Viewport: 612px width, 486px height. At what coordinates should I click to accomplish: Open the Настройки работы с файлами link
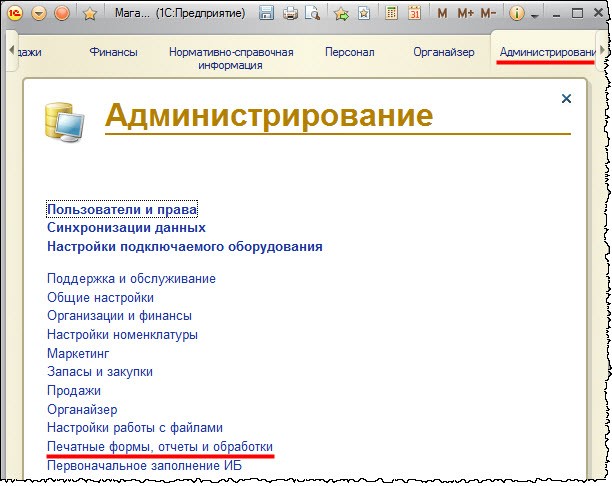tap(135, 428)
